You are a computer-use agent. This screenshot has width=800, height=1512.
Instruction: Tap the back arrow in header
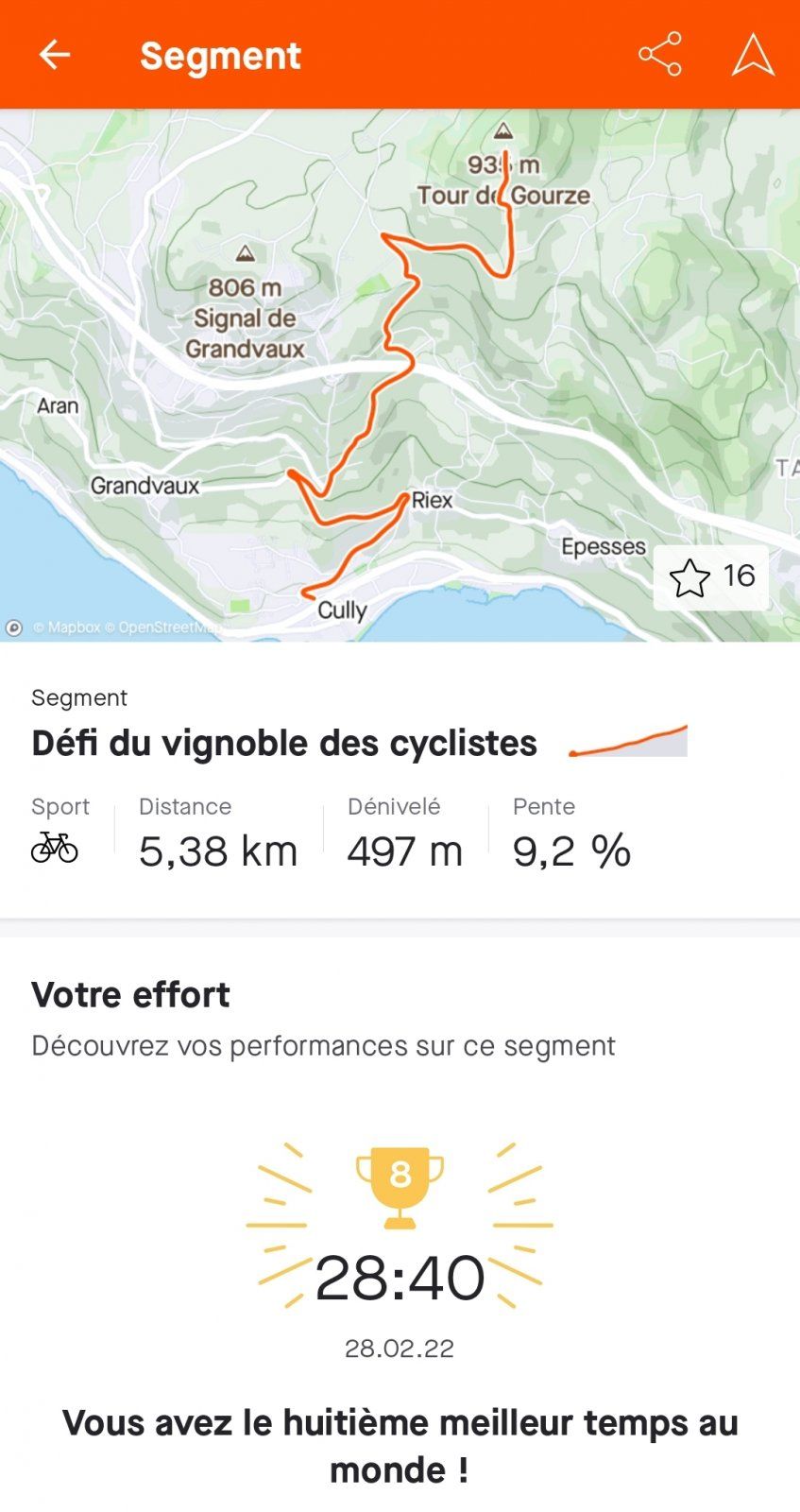[54, 55]
